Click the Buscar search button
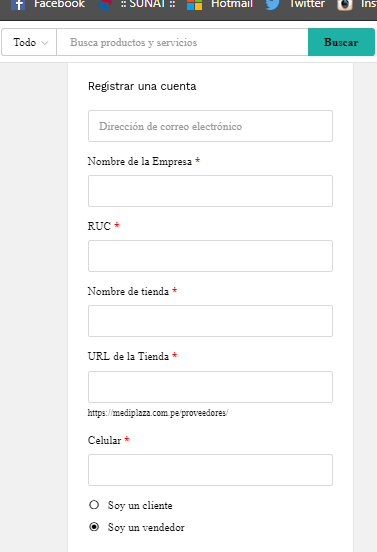The width and height of the screenshot is (377, 552). (x=341, y=42)
